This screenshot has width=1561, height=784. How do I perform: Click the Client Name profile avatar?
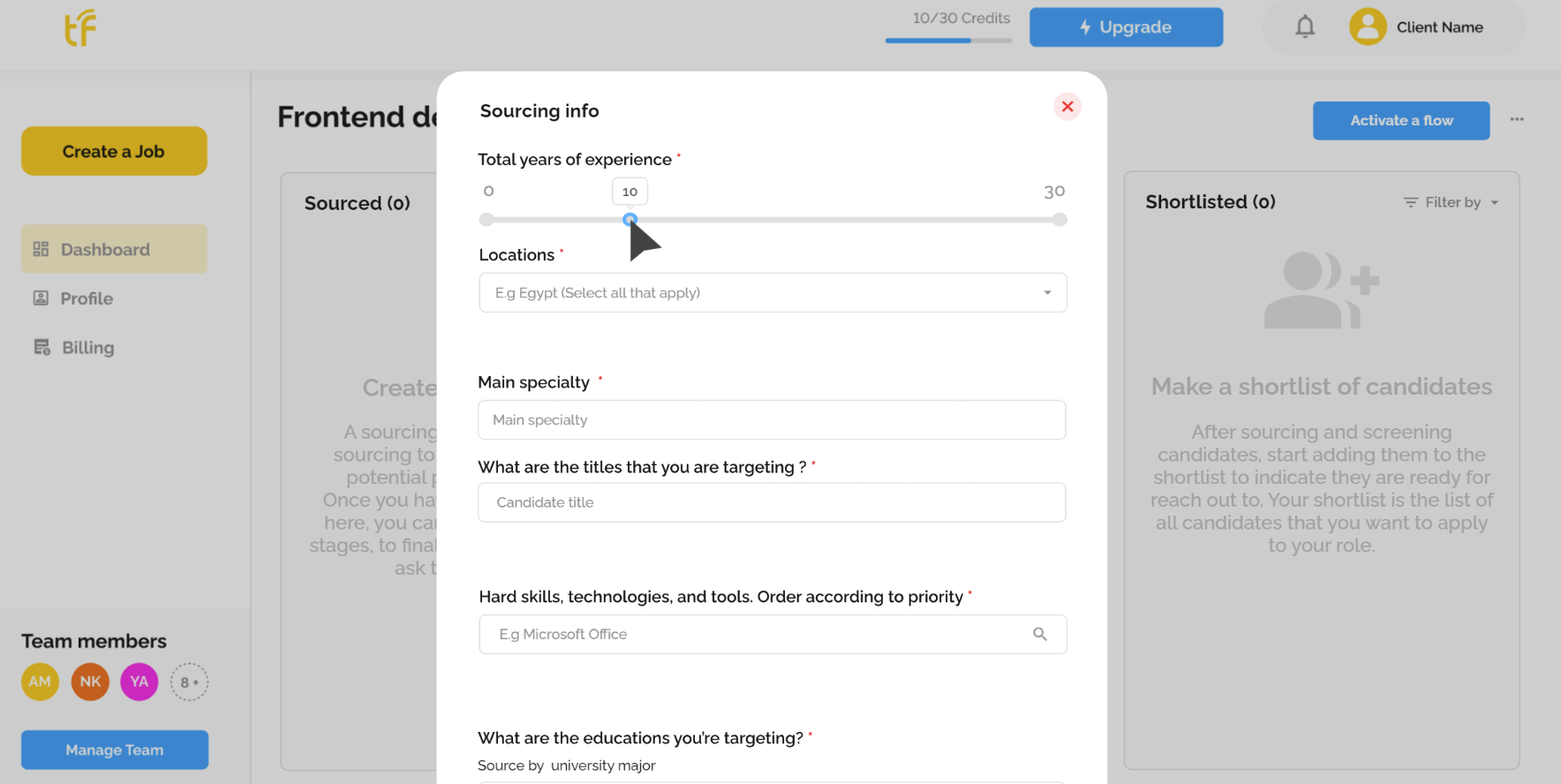coord(1368,26)
